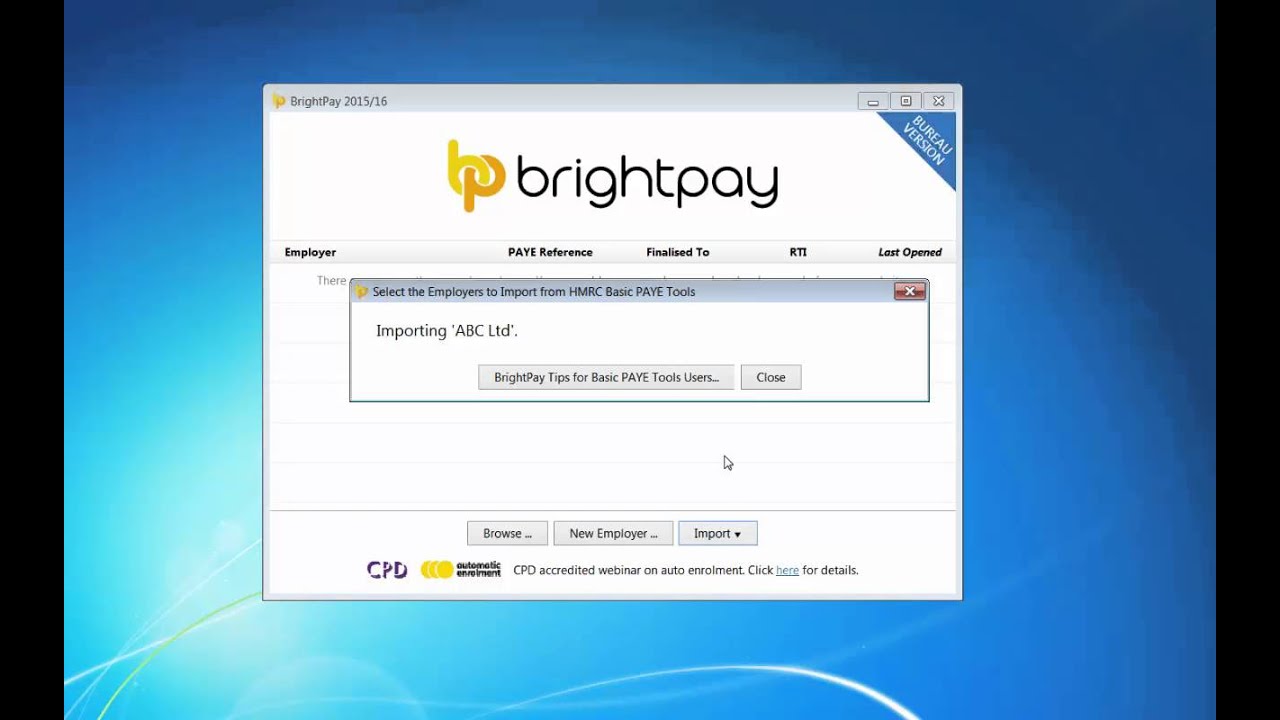This screenshot has width=1280, height=720.
Task: Click the Importing 'ABC Ltd'. status text
Action: 447,331
